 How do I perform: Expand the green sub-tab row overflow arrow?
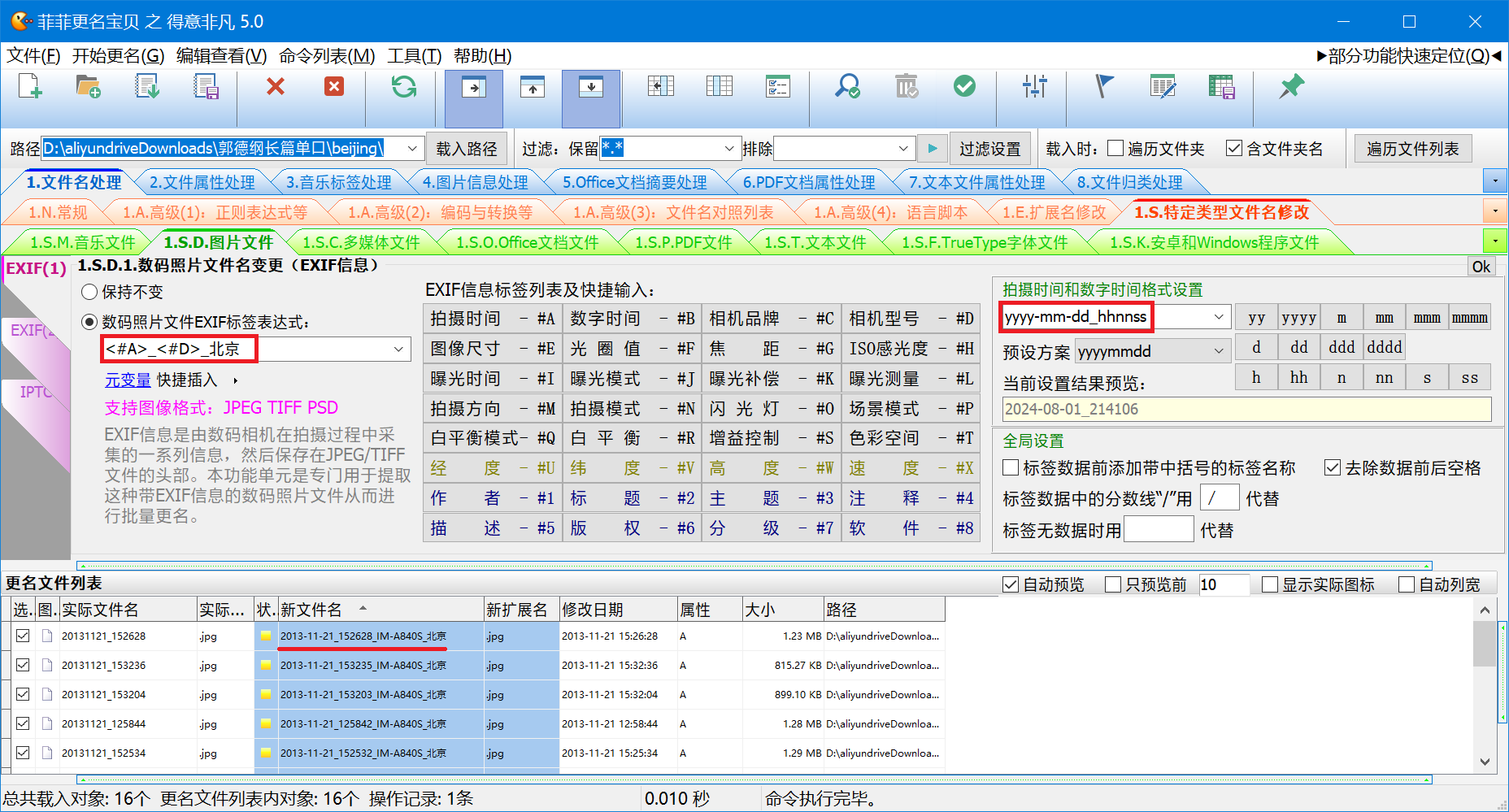pyautogui.click(x=1495, y=241)
